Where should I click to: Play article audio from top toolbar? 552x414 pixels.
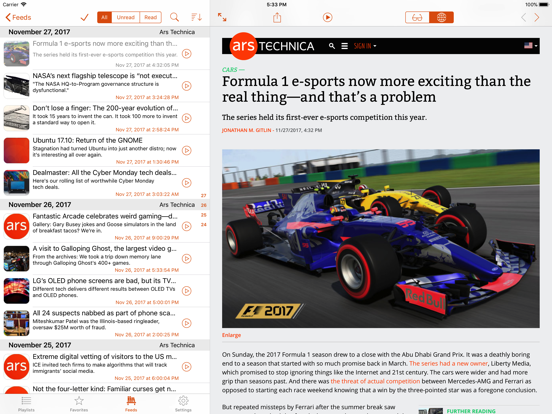(x=327, y=17)
